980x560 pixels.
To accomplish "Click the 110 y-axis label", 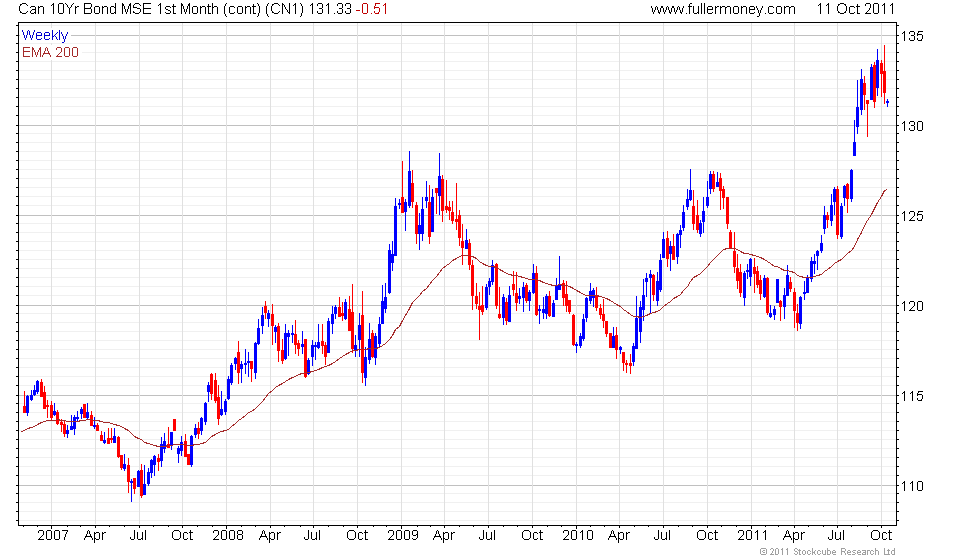I will tap(912, 486).
